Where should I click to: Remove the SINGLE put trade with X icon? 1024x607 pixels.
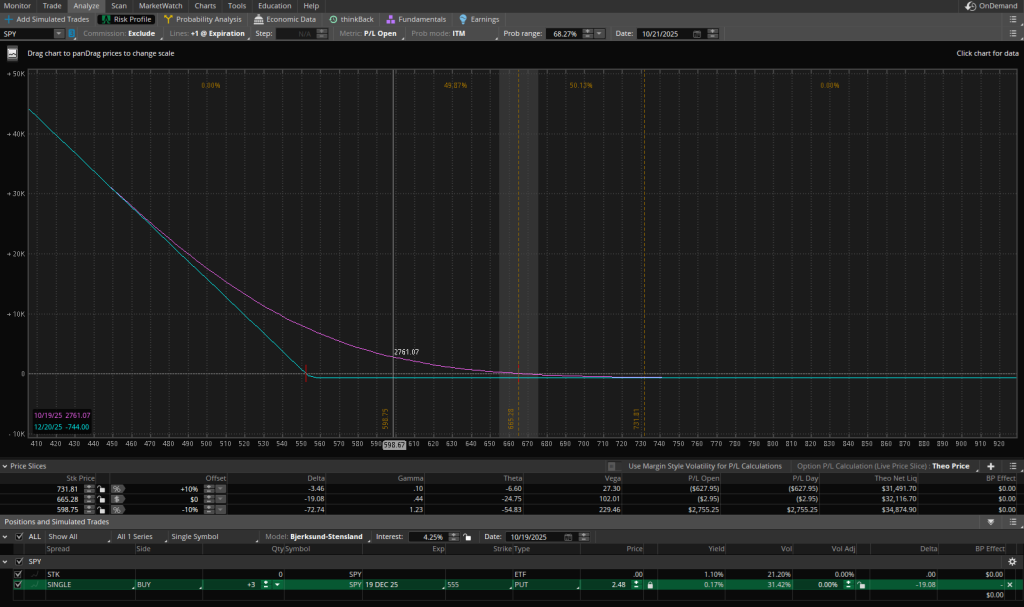(x=1011, y=584)
